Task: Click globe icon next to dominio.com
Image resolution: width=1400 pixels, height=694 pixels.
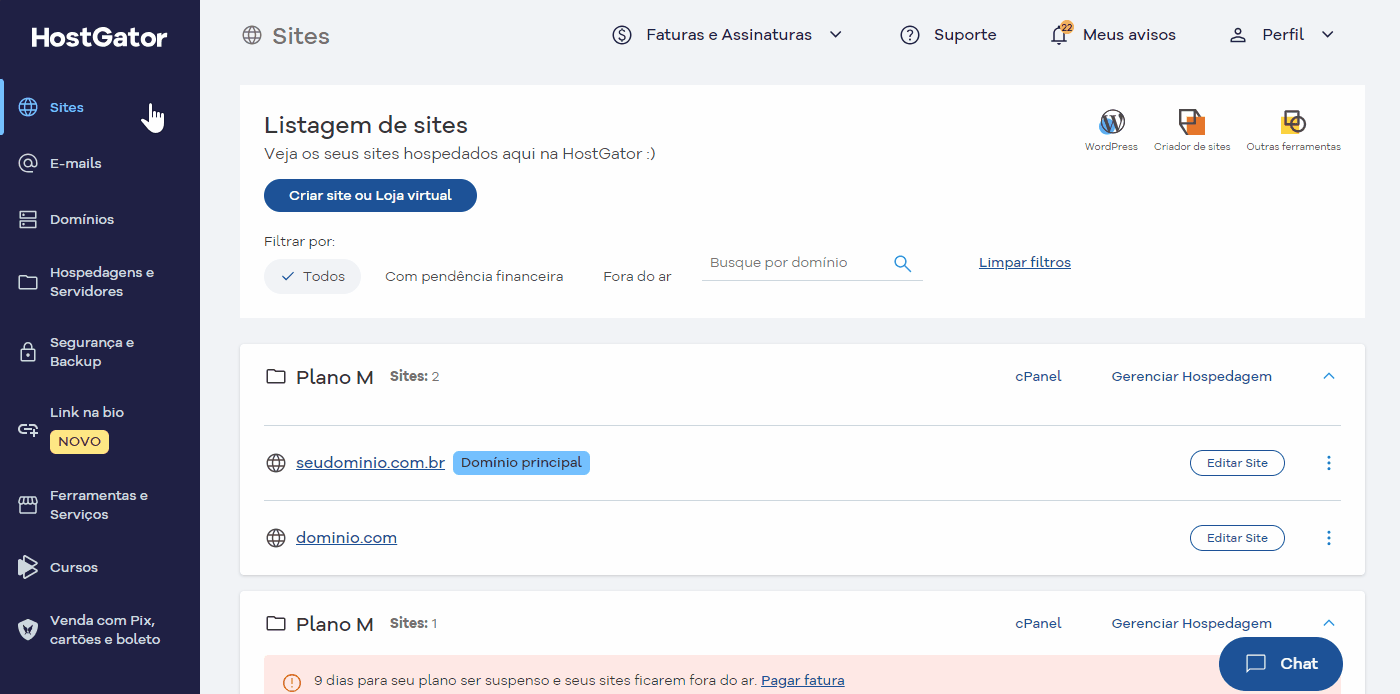Action: point(276,538)
